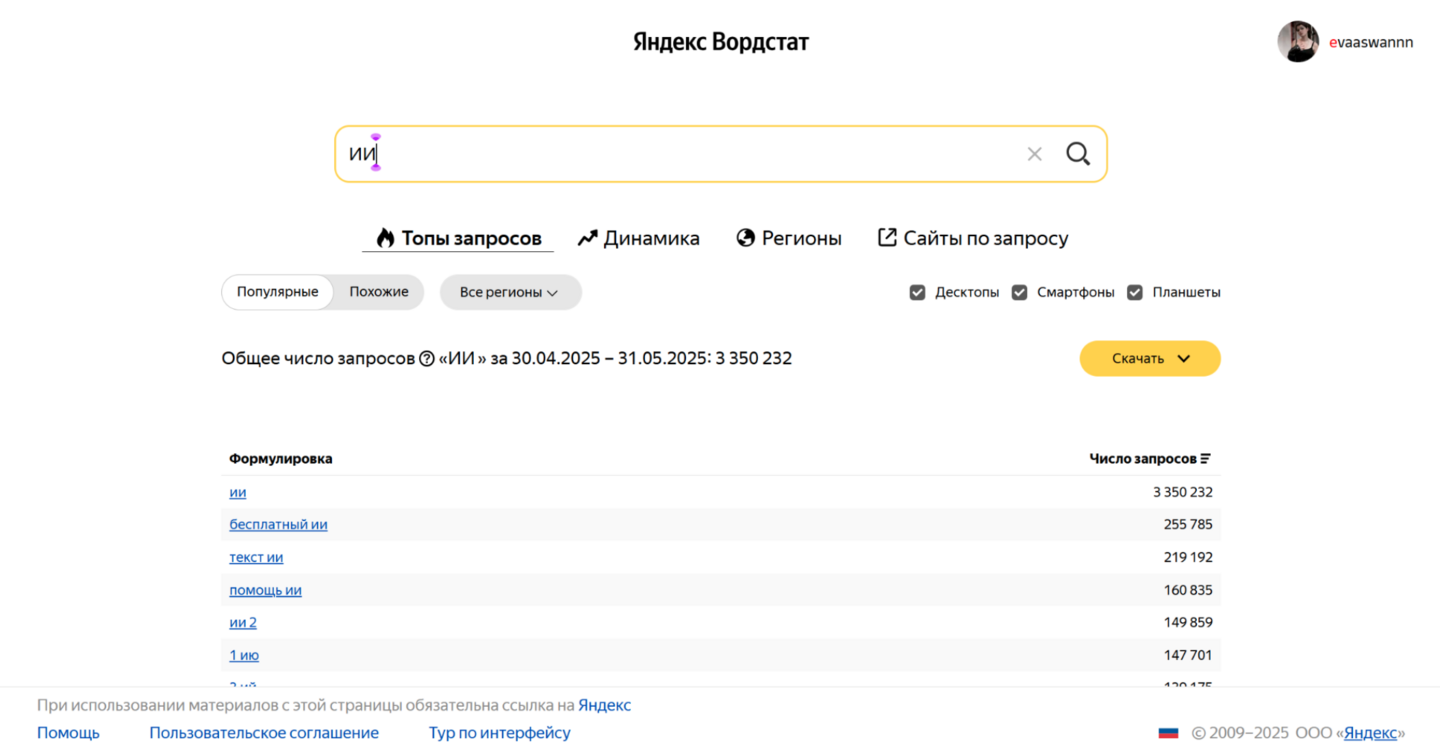Click the sort icon beside Число запросов

click(1206, 459)
